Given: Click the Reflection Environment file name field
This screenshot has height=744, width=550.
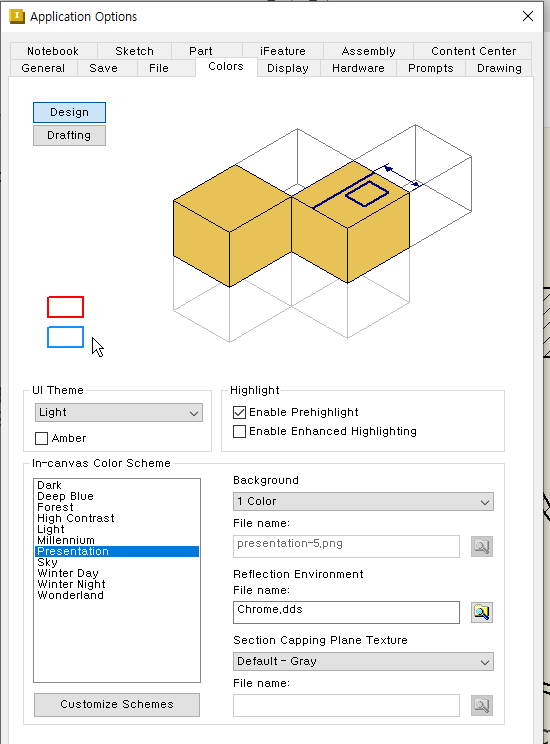Looking at the screenshot, I should pyautogui.click(x=346, y=612).
